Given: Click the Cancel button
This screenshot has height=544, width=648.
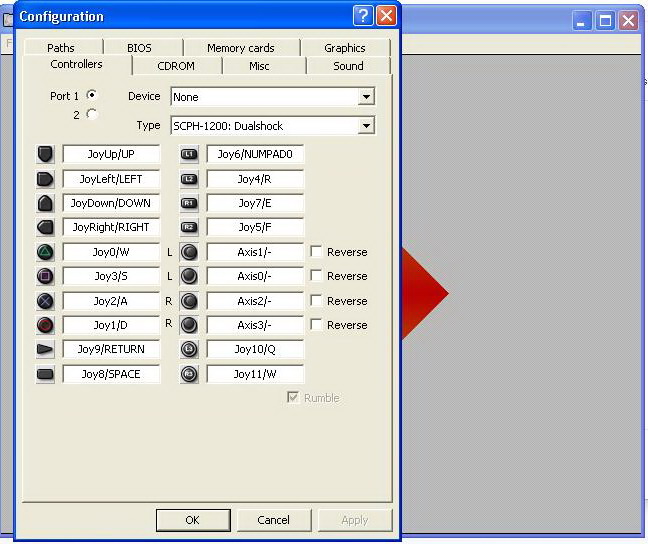Looking at the screenshot, I should [274, 520].
